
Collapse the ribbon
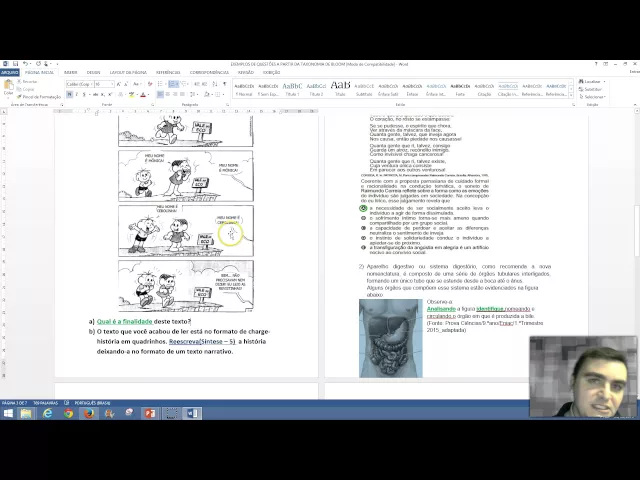[635, 105]
